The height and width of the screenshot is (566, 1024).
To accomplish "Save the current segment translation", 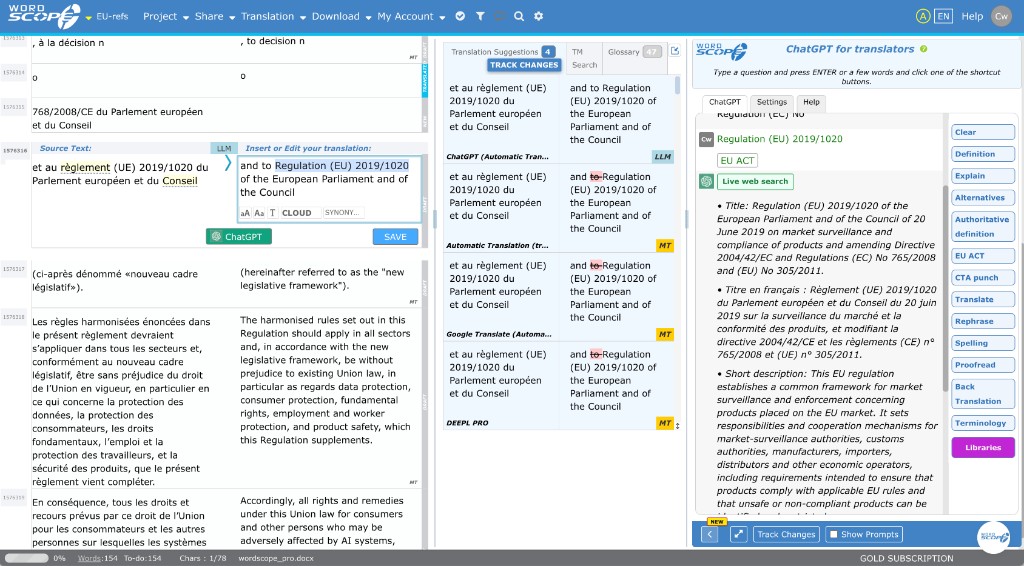I will tap(395, 237).
